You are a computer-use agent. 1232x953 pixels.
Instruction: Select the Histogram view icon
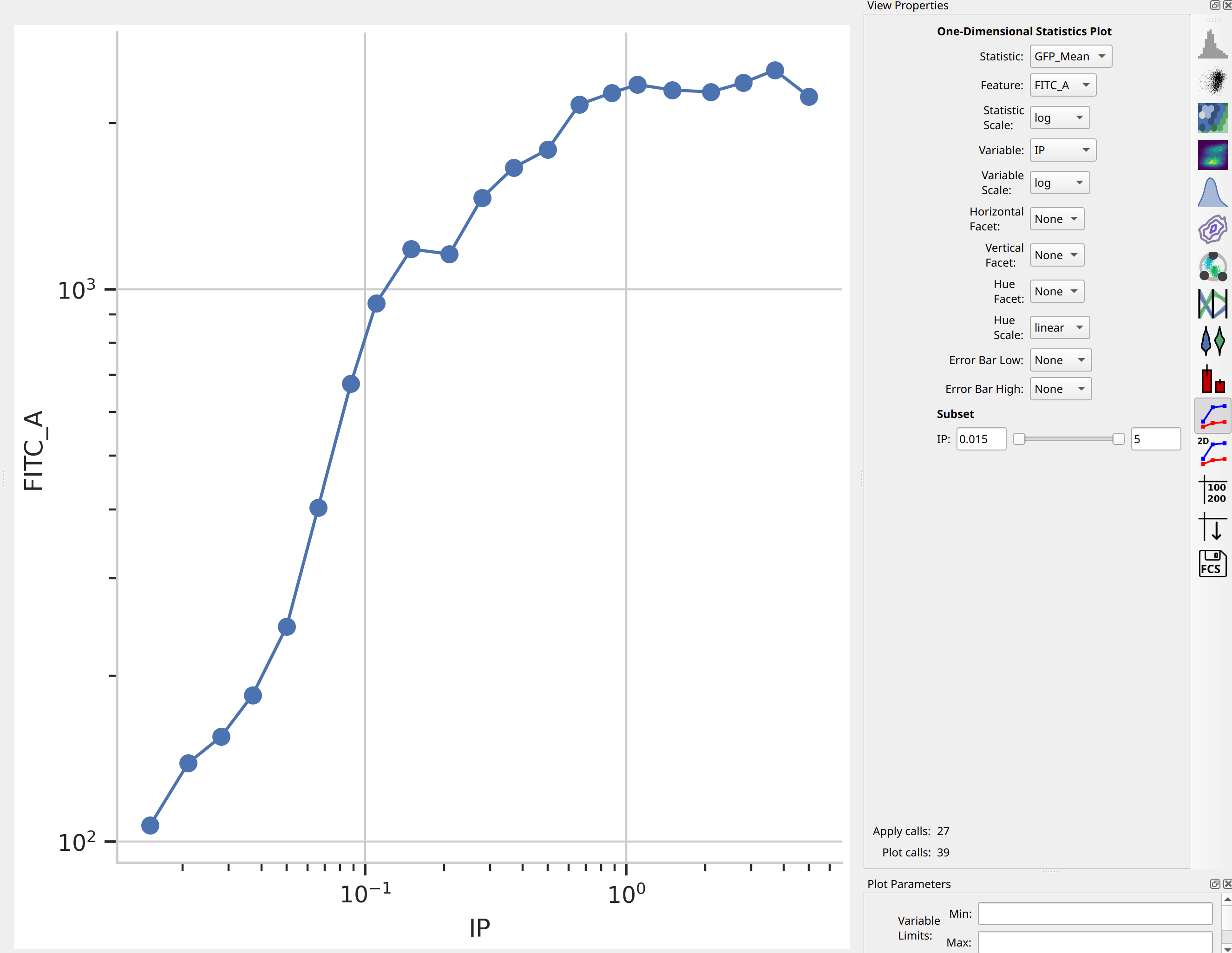[1212, 45]
